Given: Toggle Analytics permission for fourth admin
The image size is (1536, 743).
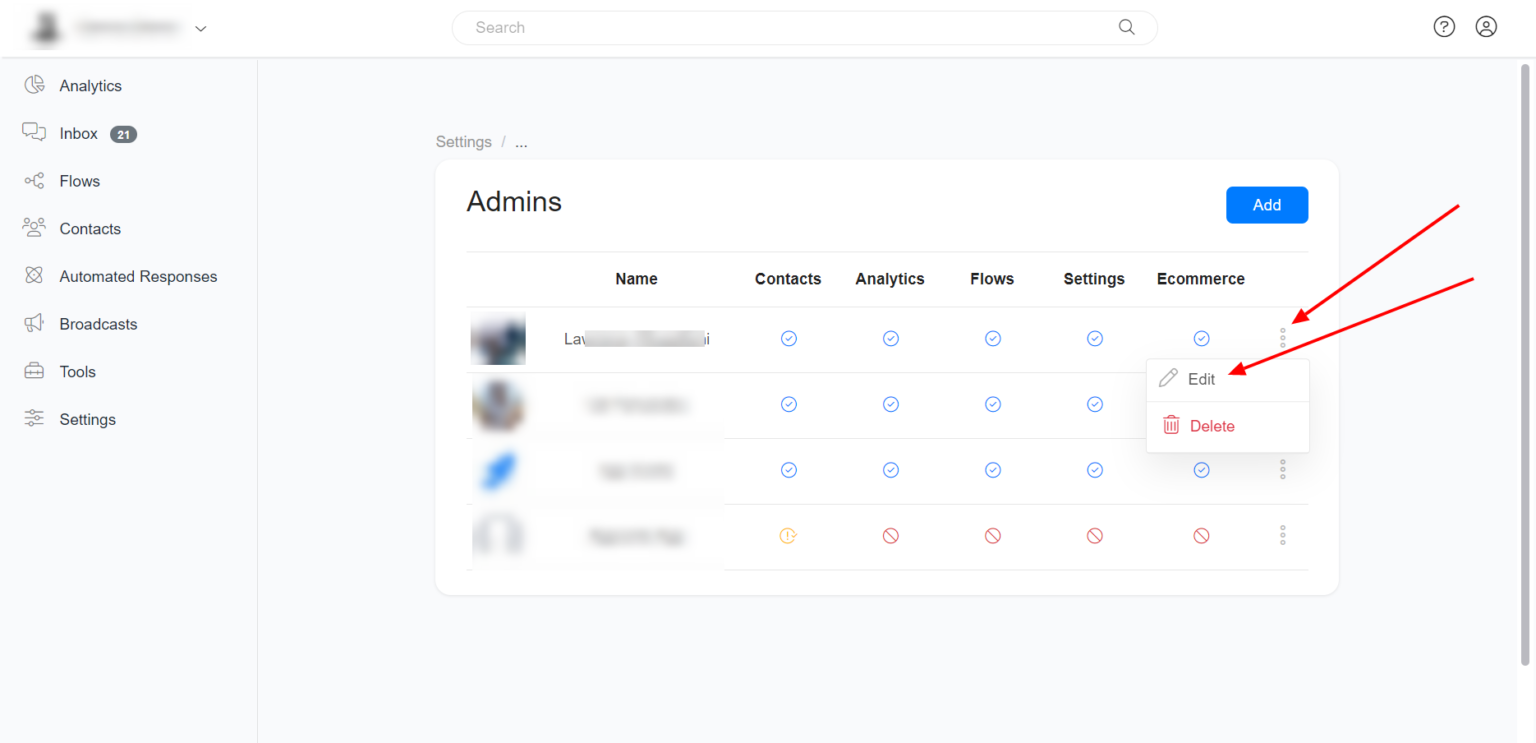Looking at the screenshot, I should [890, 536].
